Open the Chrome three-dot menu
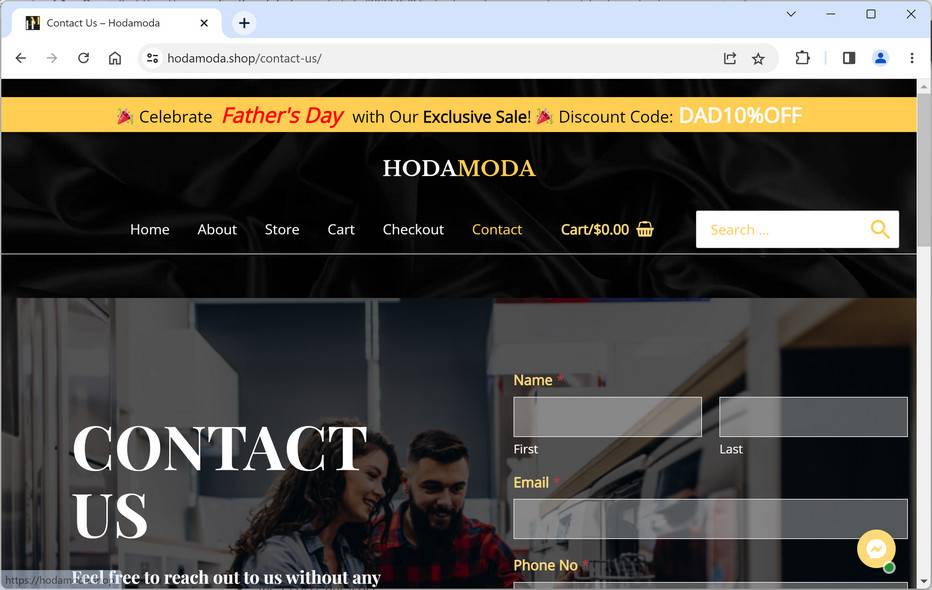932x590 pixels. [x=912, y=58]
